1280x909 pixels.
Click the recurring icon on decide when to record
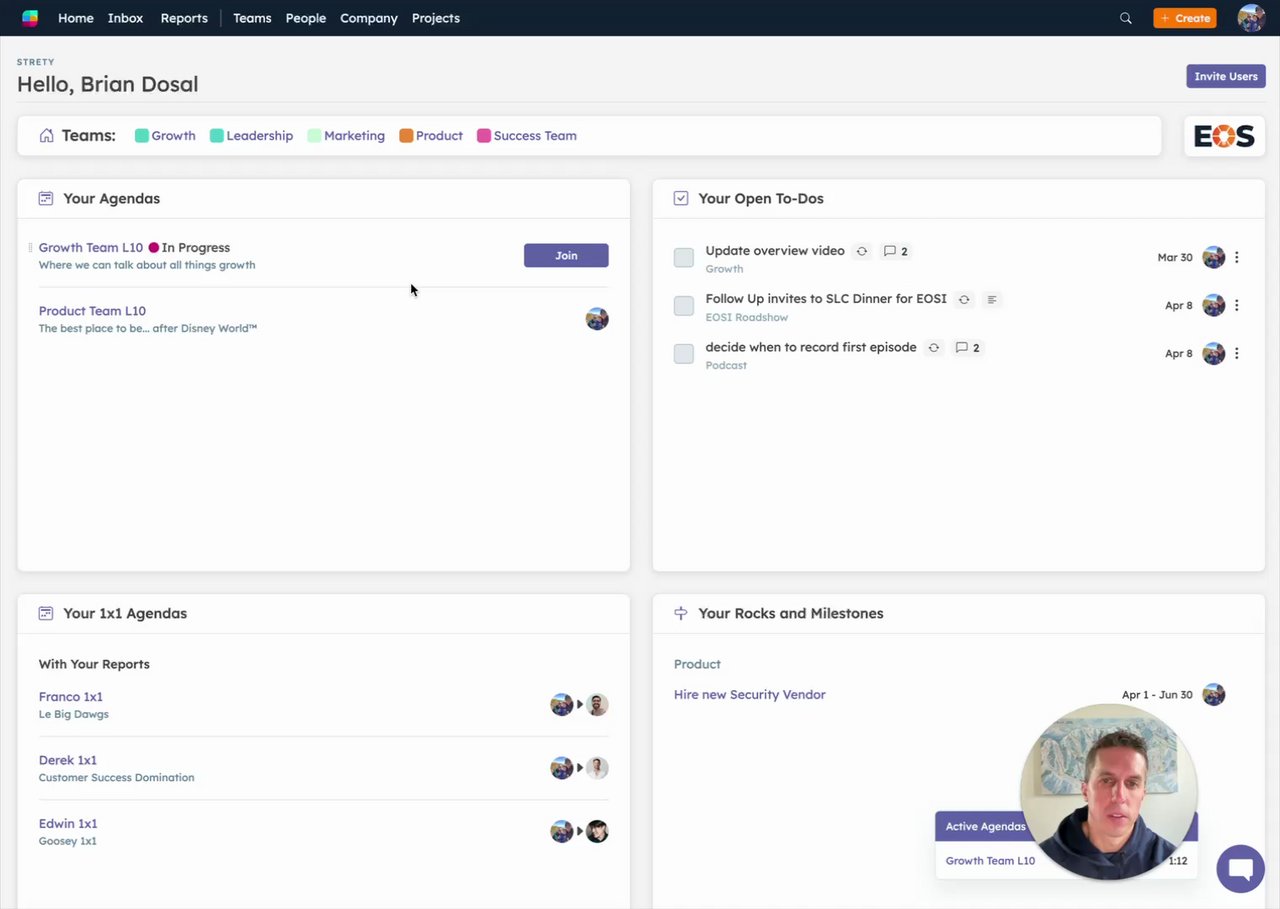pyautogui.click(x=933, y=348)
